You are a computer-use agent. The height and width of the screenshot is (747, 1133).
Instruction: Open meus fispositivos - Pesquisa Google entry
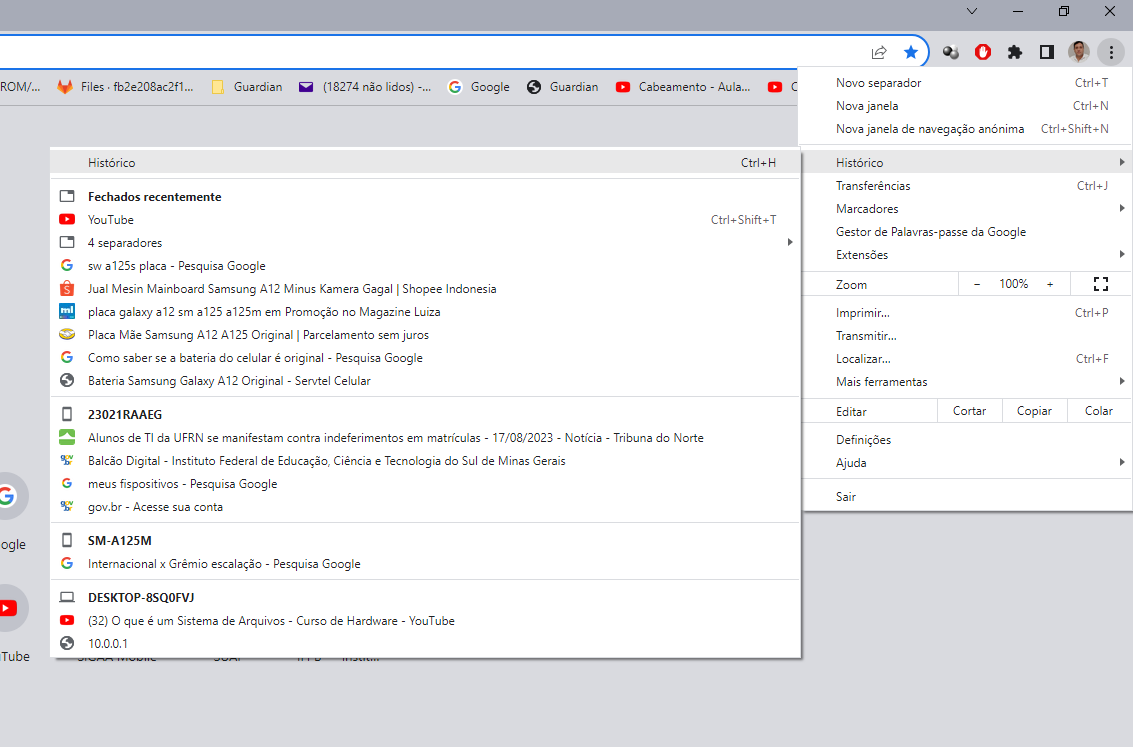point(426,484)
